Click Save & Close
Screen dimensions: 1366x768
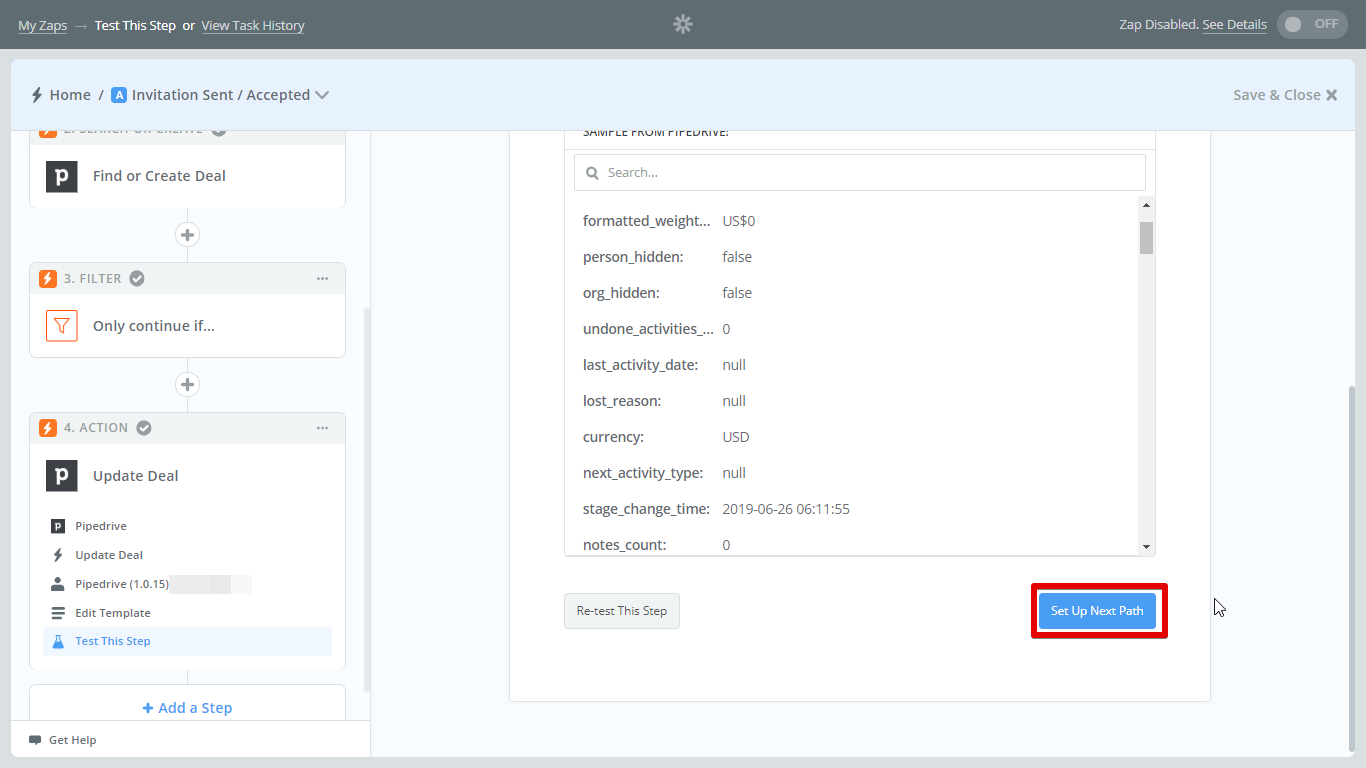click(1285, 95)
